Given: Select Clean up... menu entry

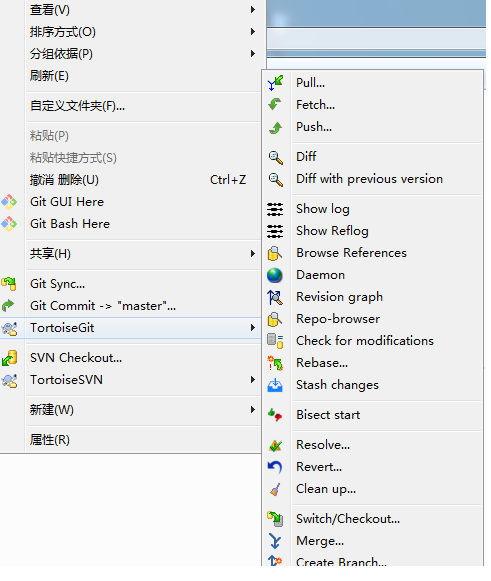Looking at the screenshot, I should [x=373, y=489].
